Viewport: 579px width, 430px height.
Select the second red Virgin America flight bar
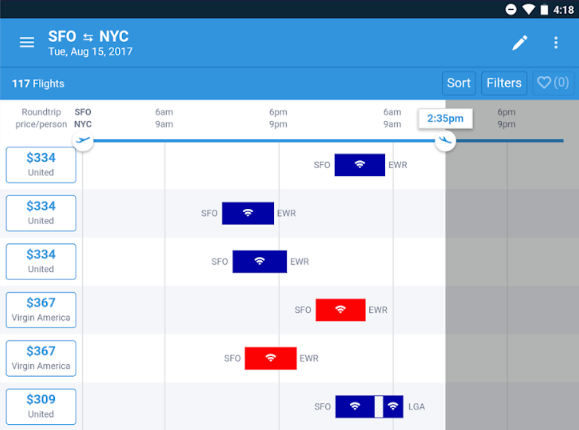[x=271, y=358]
